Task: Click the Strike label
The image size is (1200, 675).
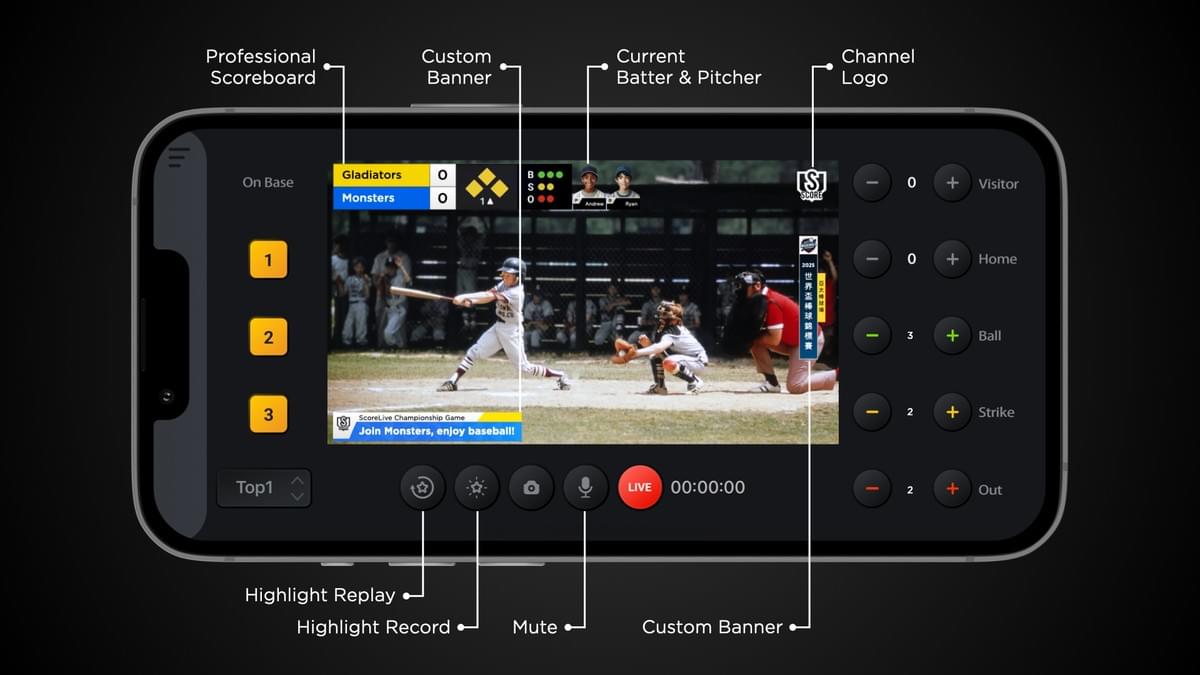Action: [x=996, y=412]
